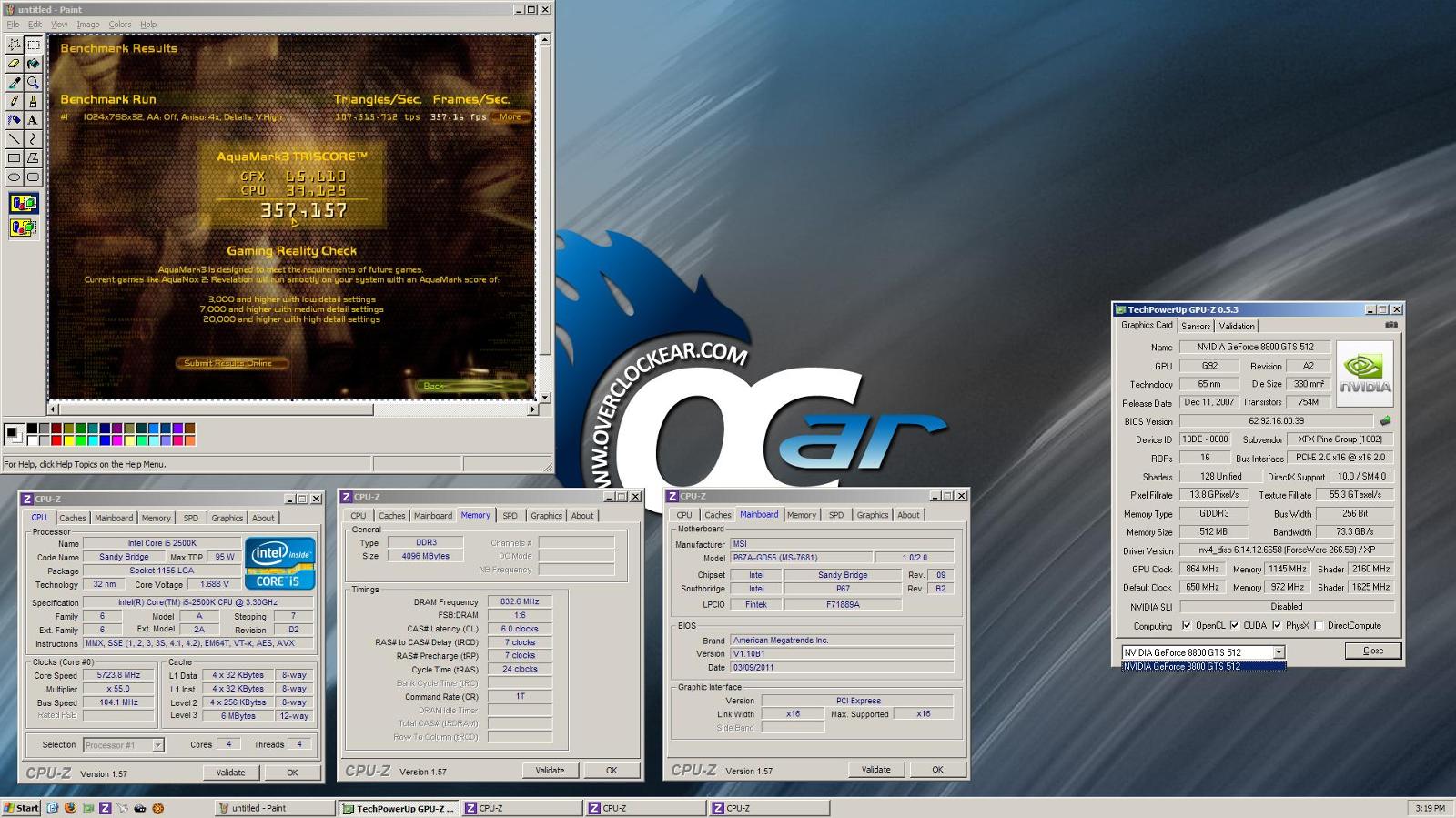Screen dimensions: 1456x818
Task: Open the File menu in Paint
Action: pos(13,25)
